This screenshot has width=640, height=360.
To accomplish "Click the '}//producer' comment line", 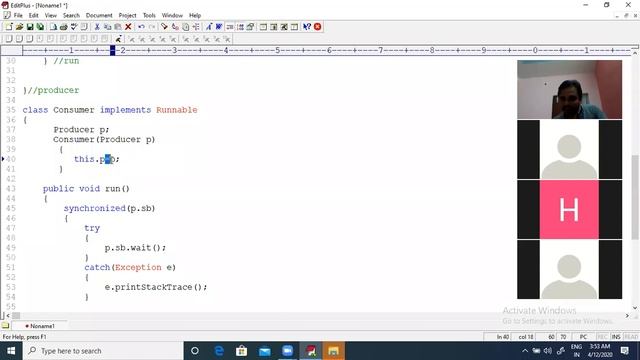I will pos(51,90).
